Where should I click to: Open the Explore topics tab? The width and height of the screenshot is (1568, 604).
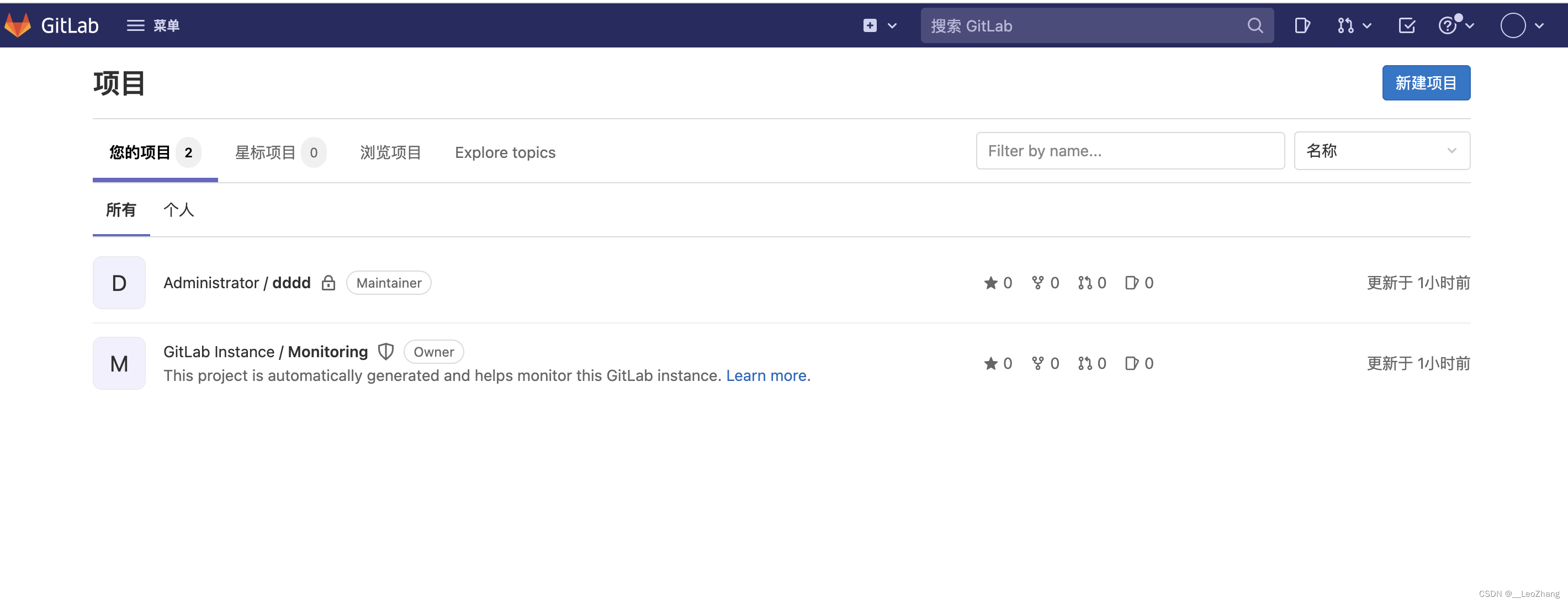(x=505, y=152)
